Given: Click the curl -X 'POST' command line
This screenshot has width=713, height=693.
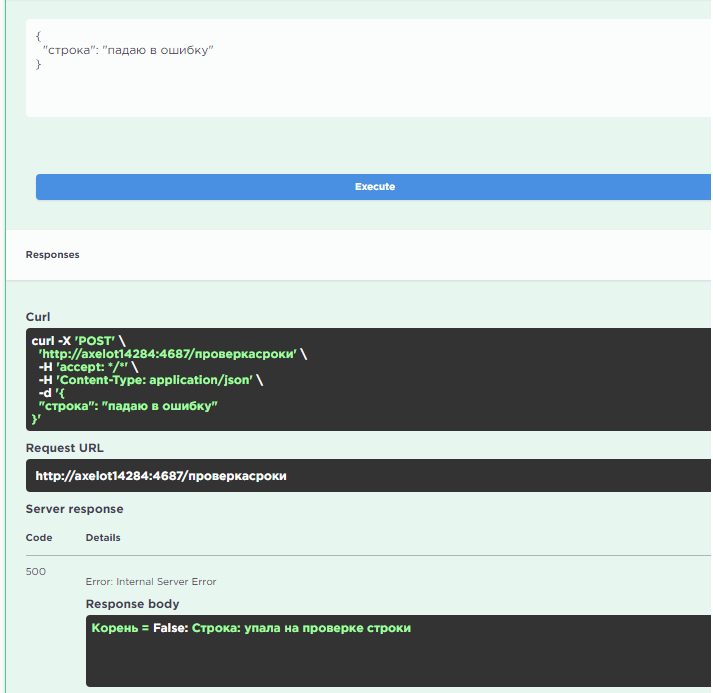Looking at the screenshot, I should pos(75,341).
